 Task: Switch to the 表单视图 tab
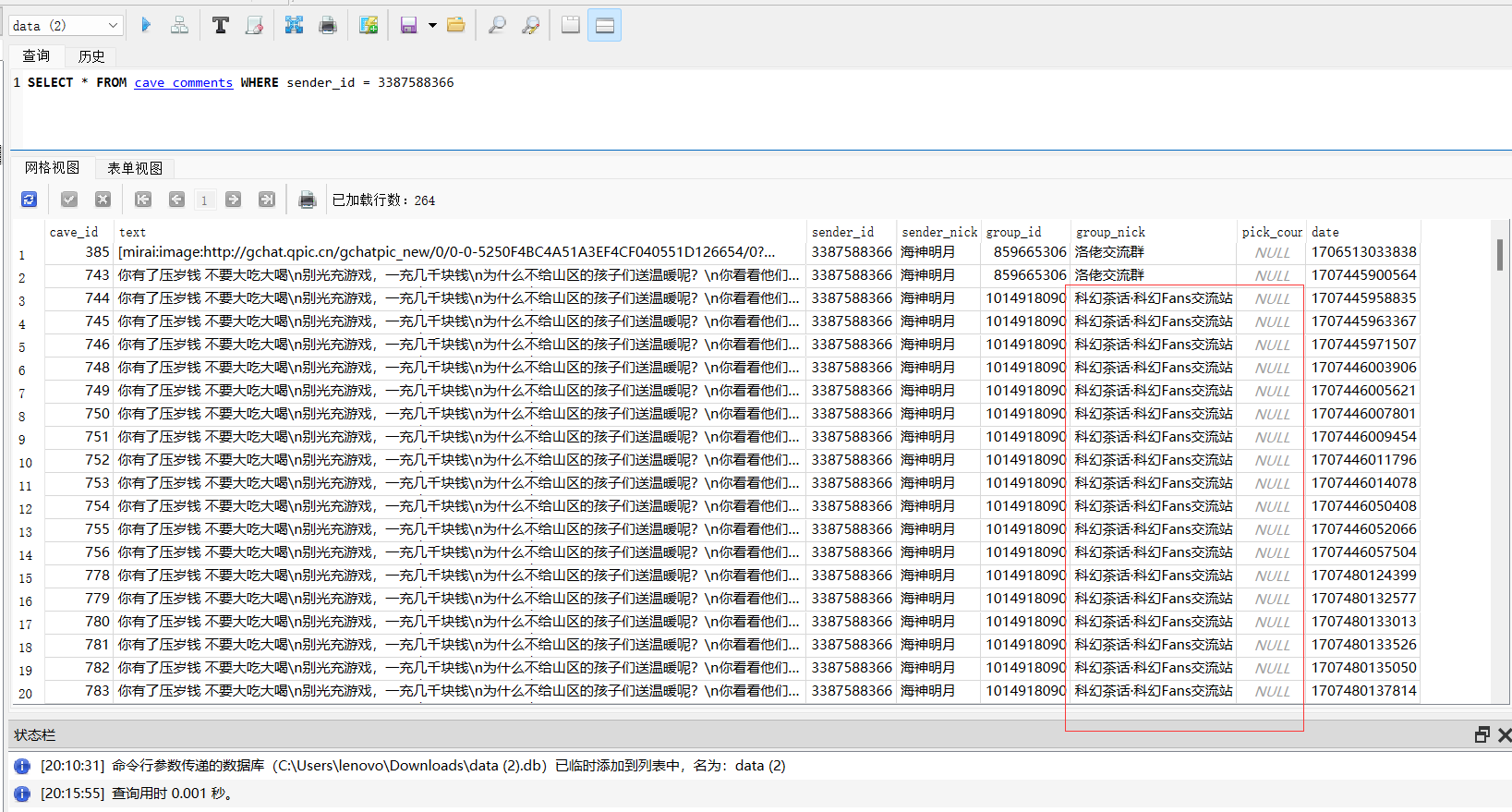pyautogui.click(x=135, y=168)
